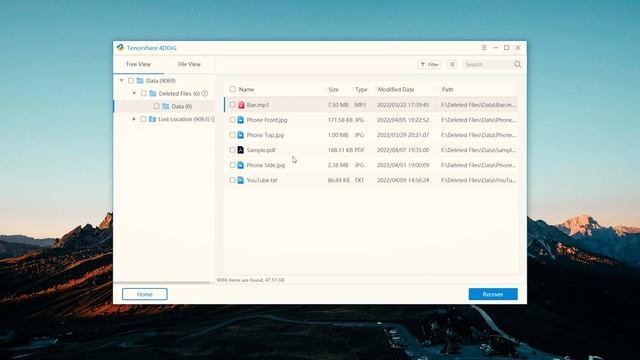640x360 pixels.
Task: Check the select-all checkbox in Name header
Action: pos(233,89)
